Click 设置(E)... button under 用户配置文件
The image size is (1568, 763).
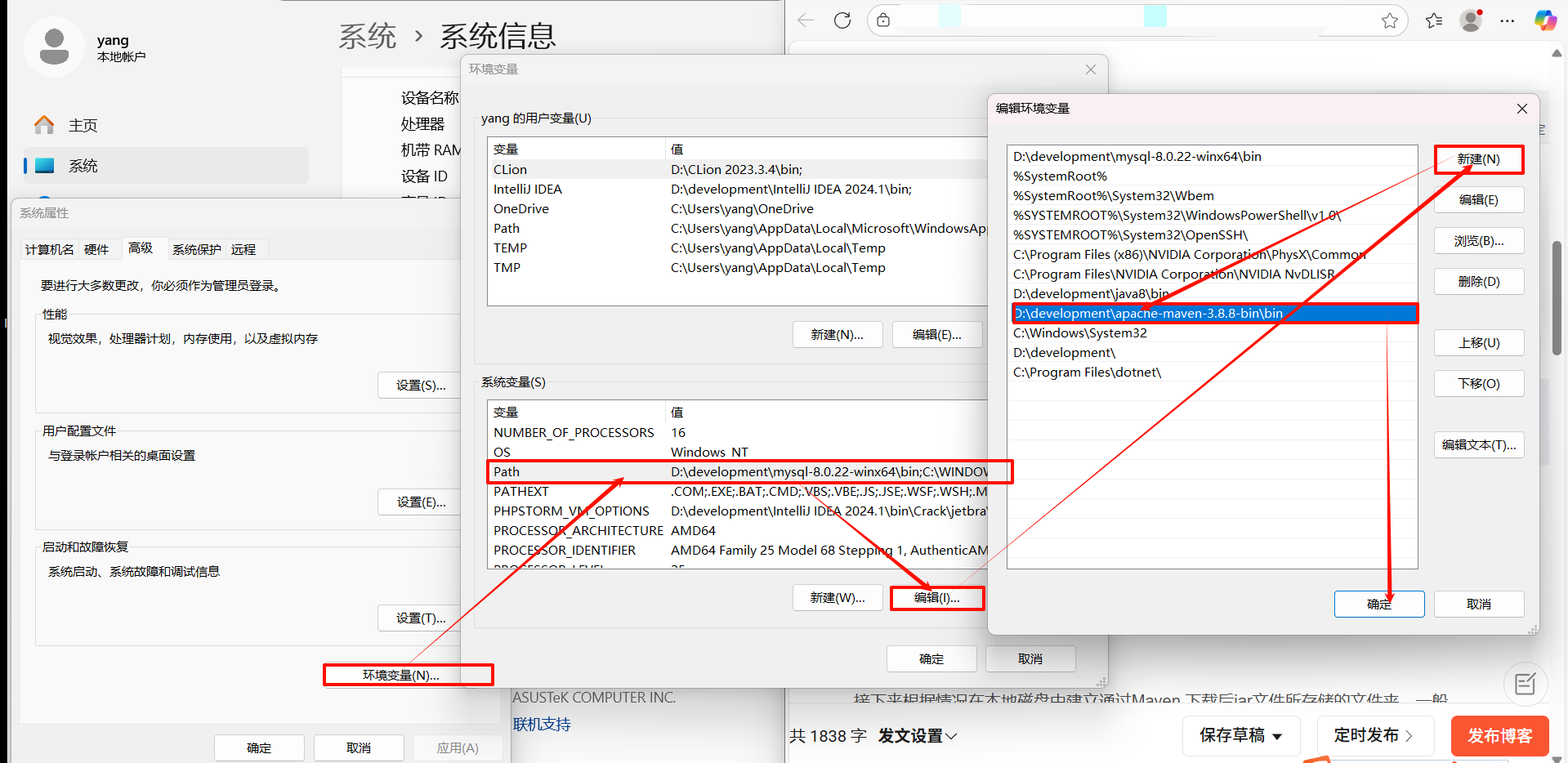[x=421, y=502]
